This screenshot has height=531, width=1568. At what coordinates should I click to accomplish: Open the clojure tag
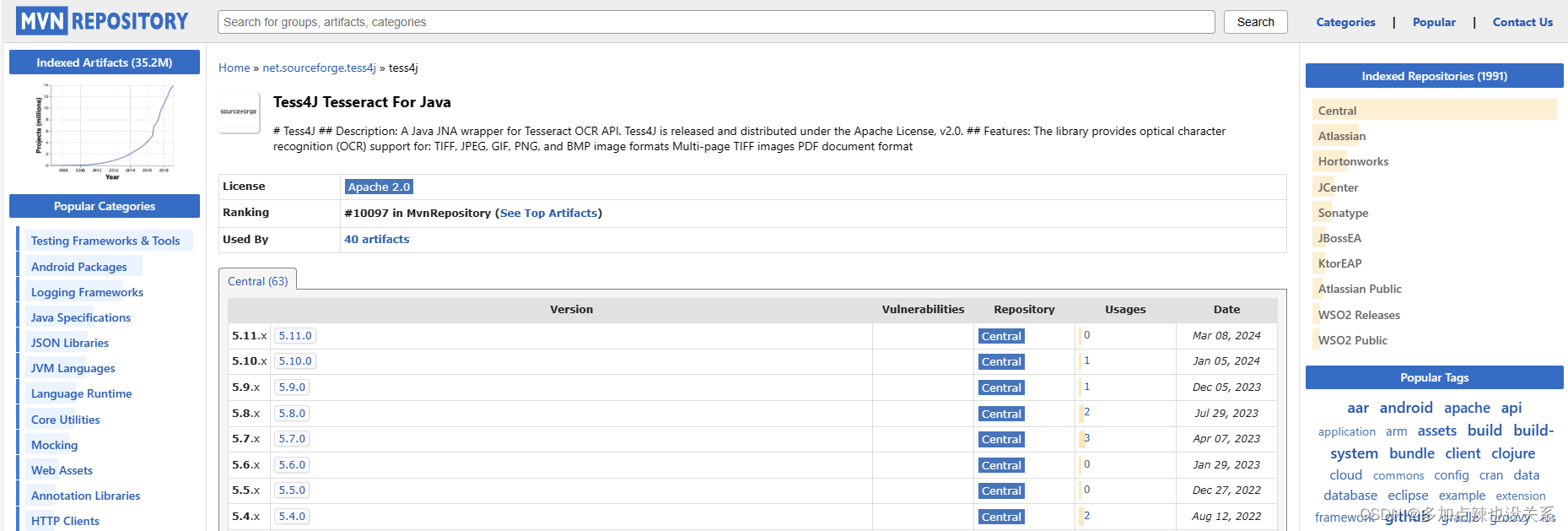1513,453
